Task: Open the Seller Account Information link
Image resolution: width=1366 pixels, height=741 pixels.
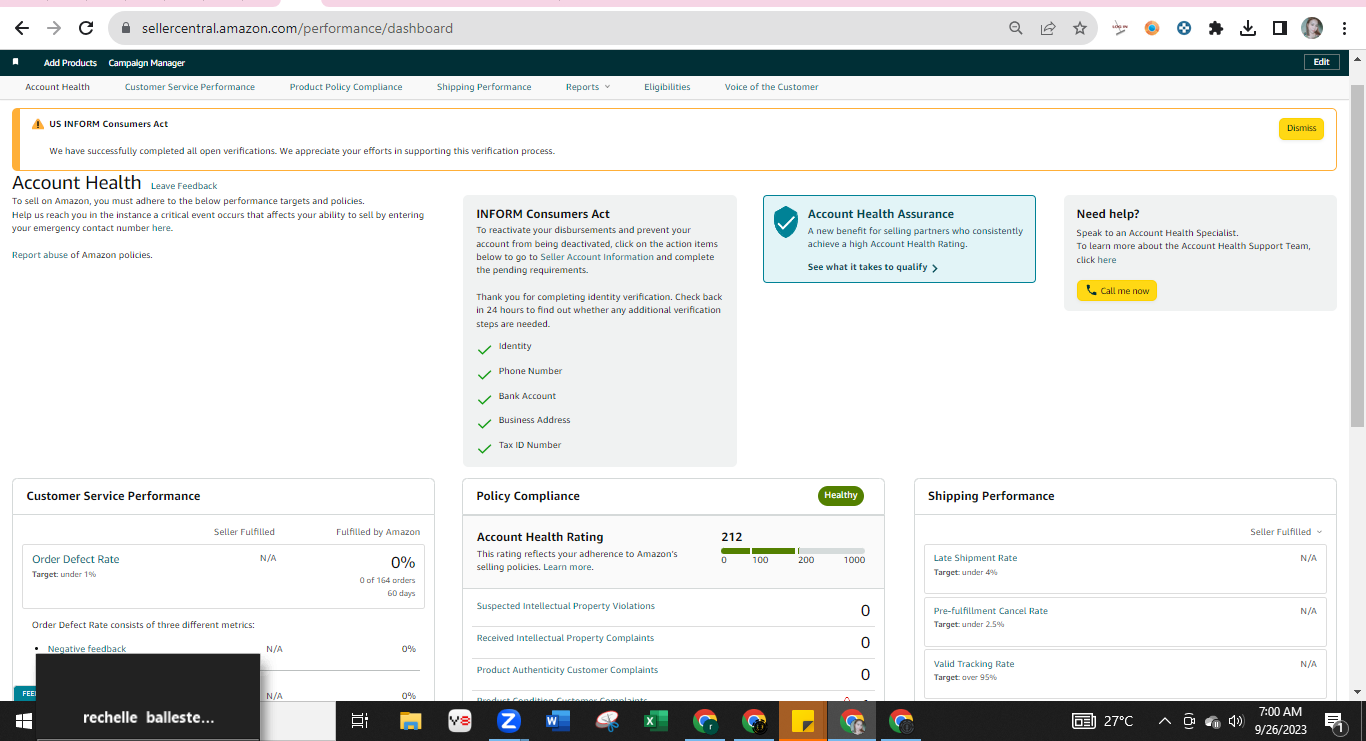Action: 597,257
